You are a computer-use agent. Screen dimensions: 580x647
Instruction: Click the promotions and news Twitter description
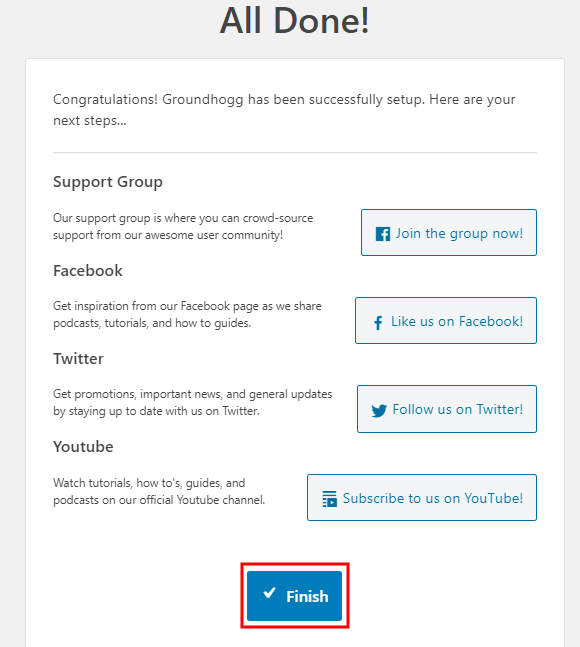192,402
